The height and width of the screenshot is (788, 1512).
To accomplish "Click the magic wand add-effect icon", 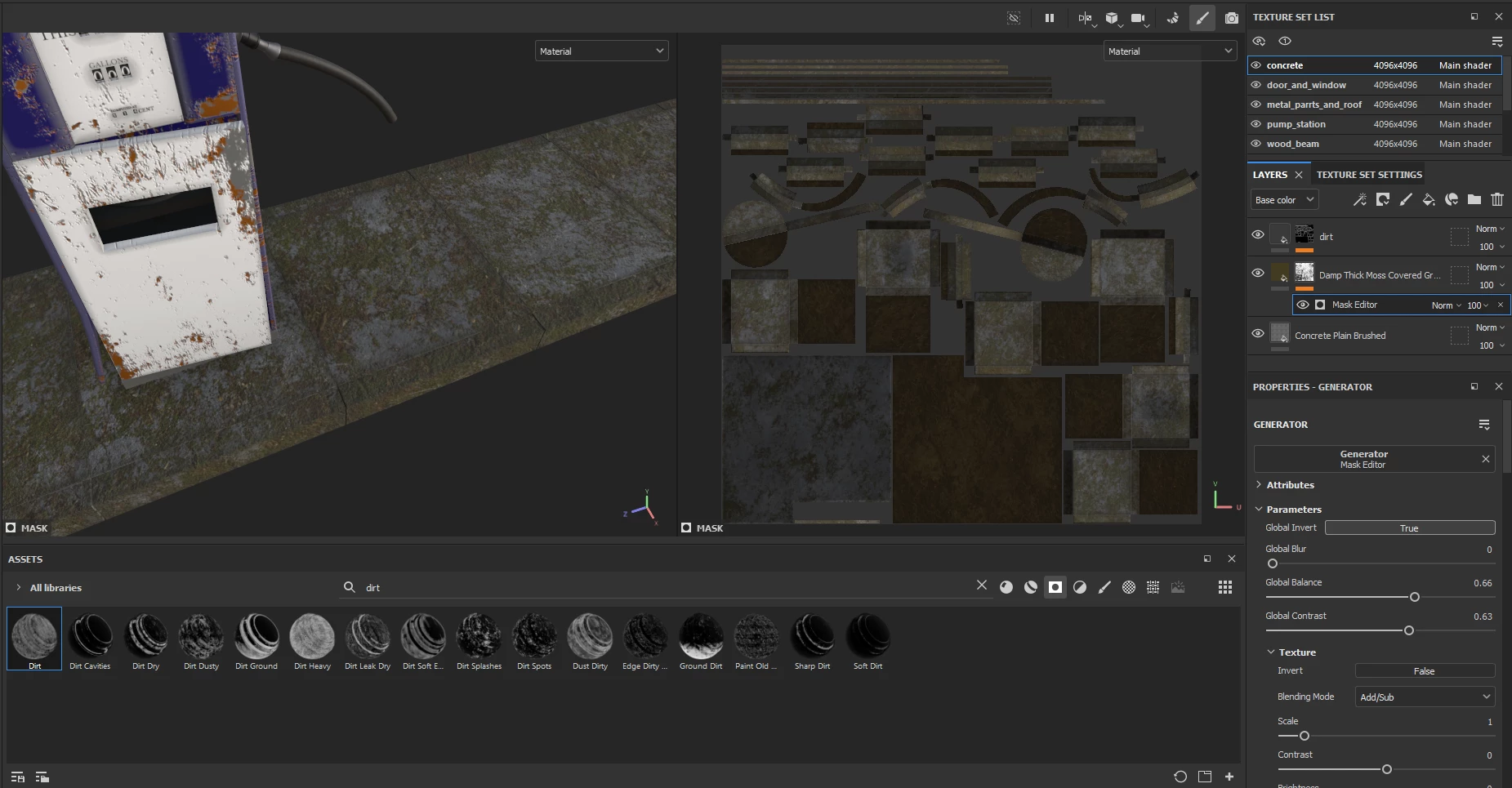I will pos(1359,200).
